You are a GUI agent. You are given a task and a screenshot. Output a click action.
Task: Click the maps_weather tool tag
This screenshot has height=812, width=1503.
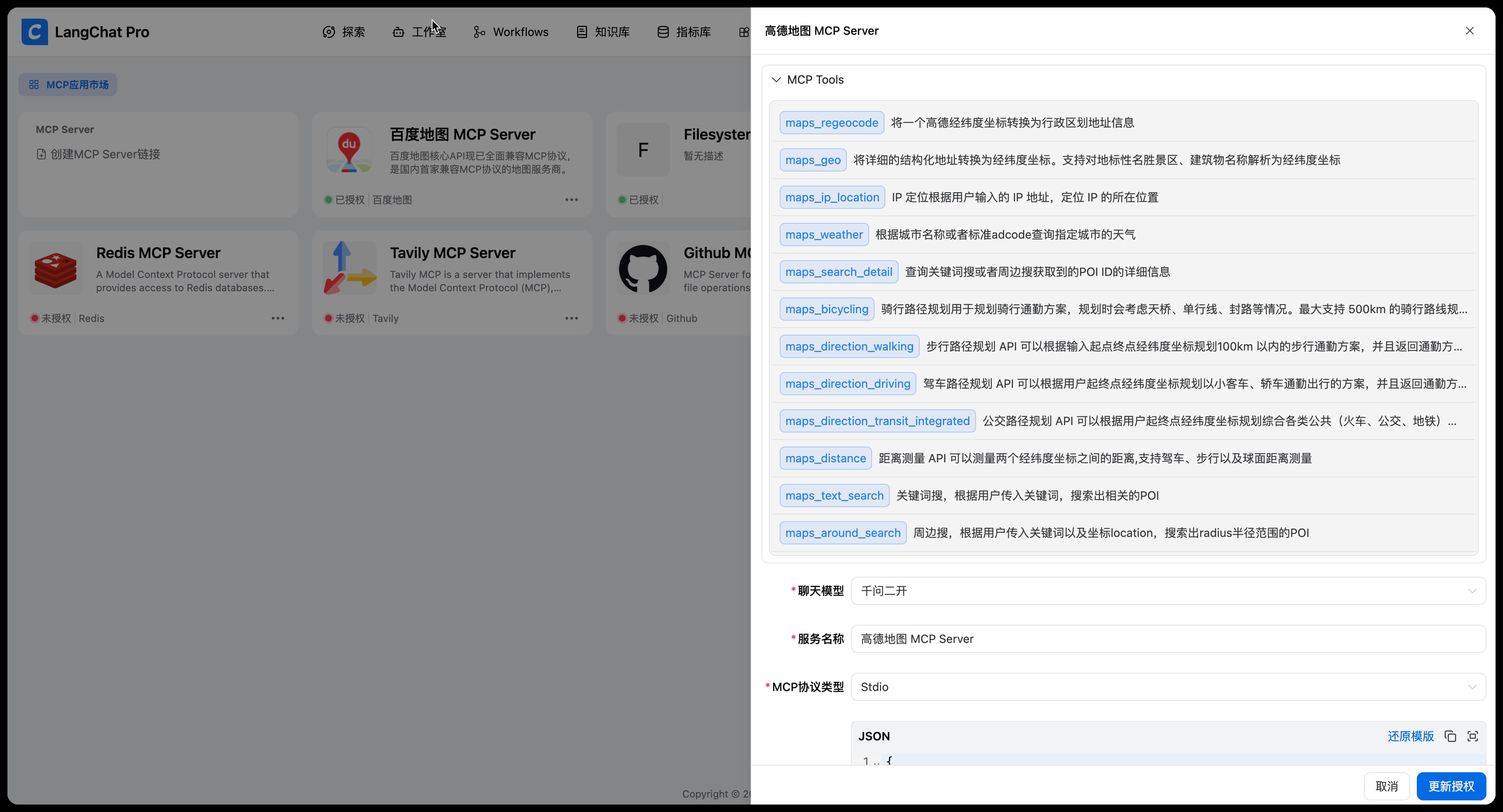pos(824,234)
